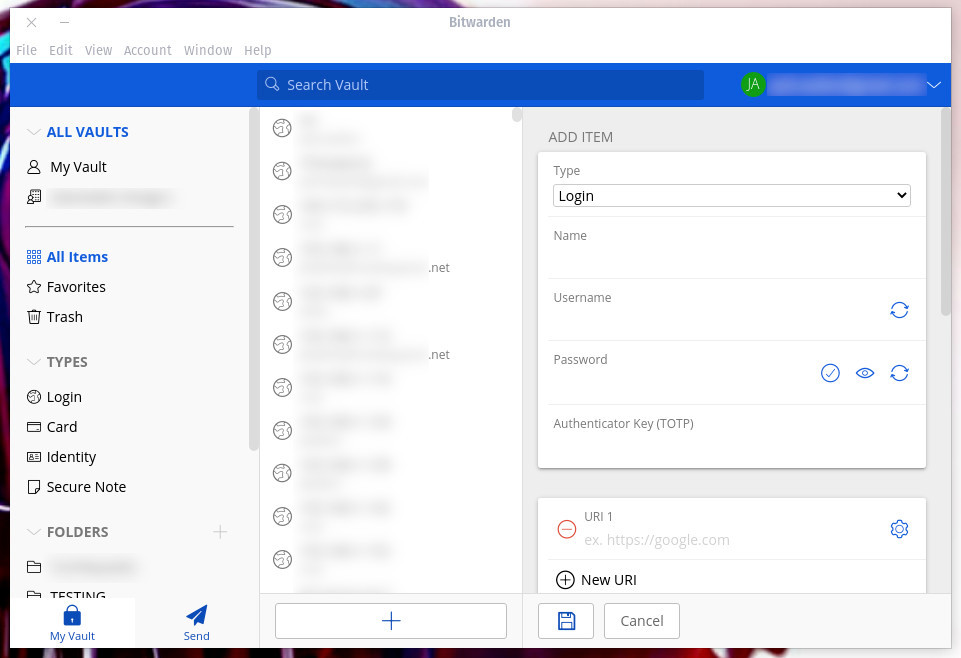Select Secure Note type filter
Image resolution: width=961 pixels, height=658 pixels.
tap(86, 487)
